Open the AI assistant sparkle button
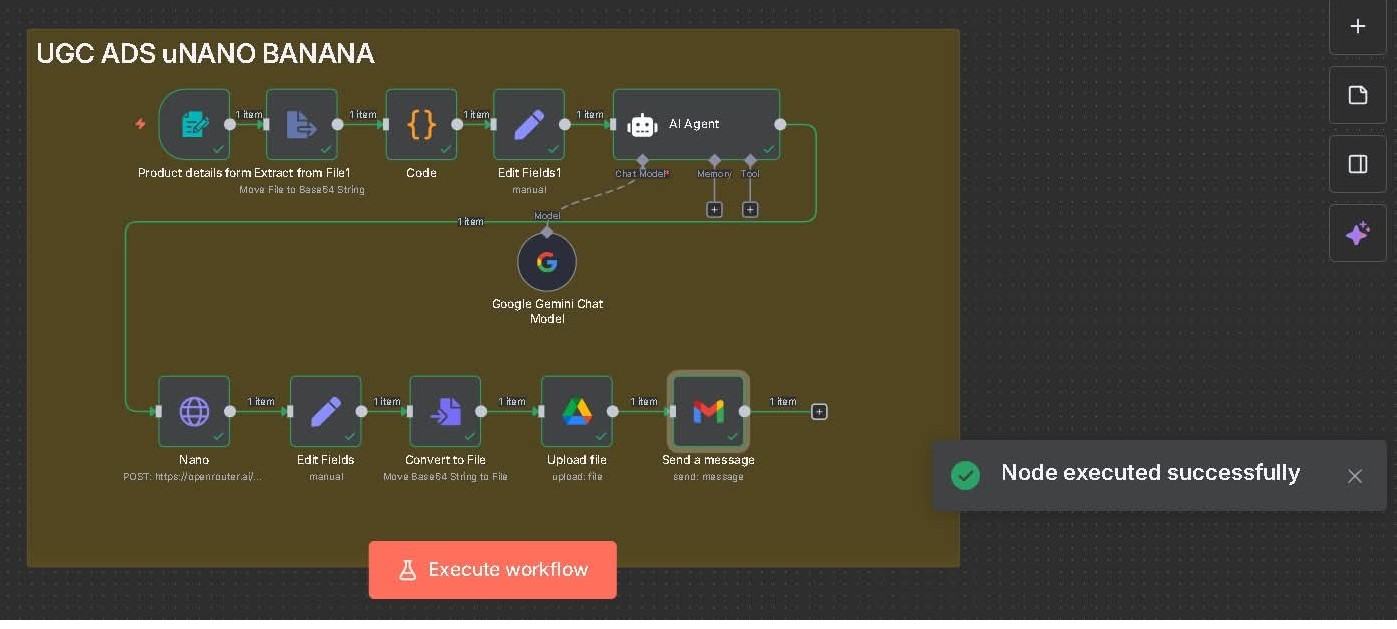Viewport: 1397px width, 629px height. coord(1357,233)
